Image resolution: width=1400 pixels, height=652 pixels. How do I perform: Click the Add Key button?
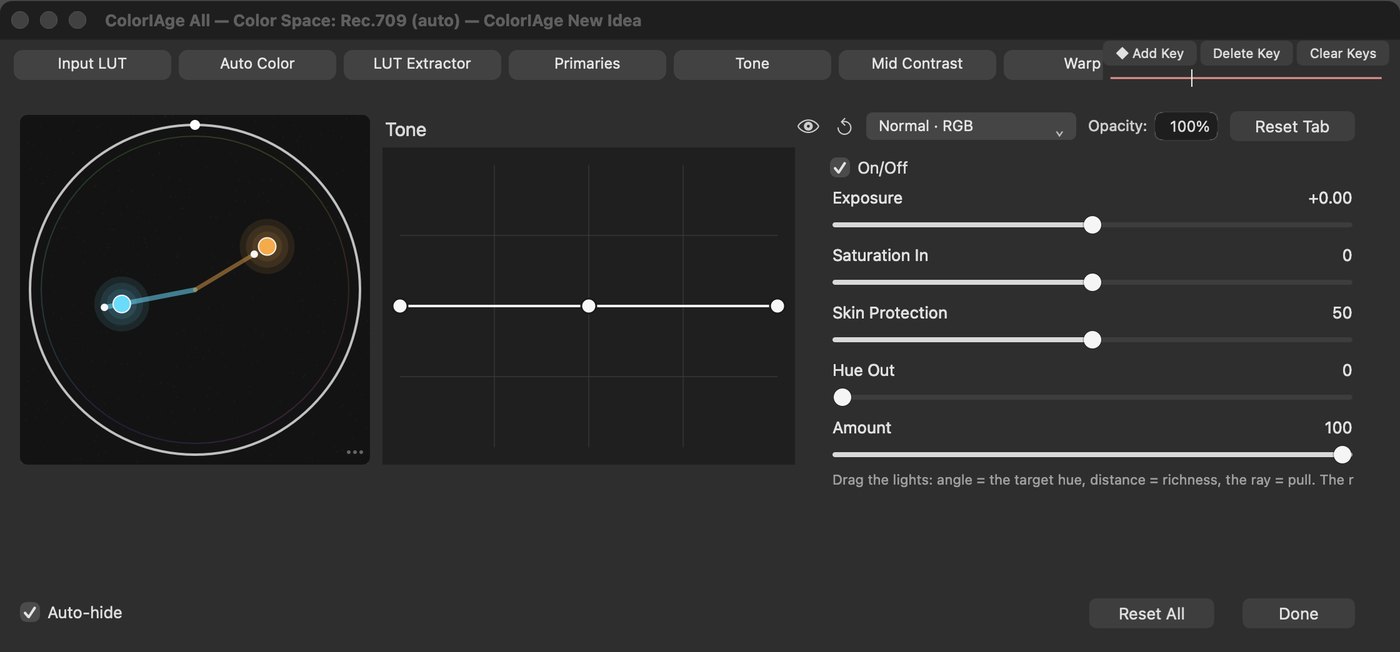(1150, 53)
